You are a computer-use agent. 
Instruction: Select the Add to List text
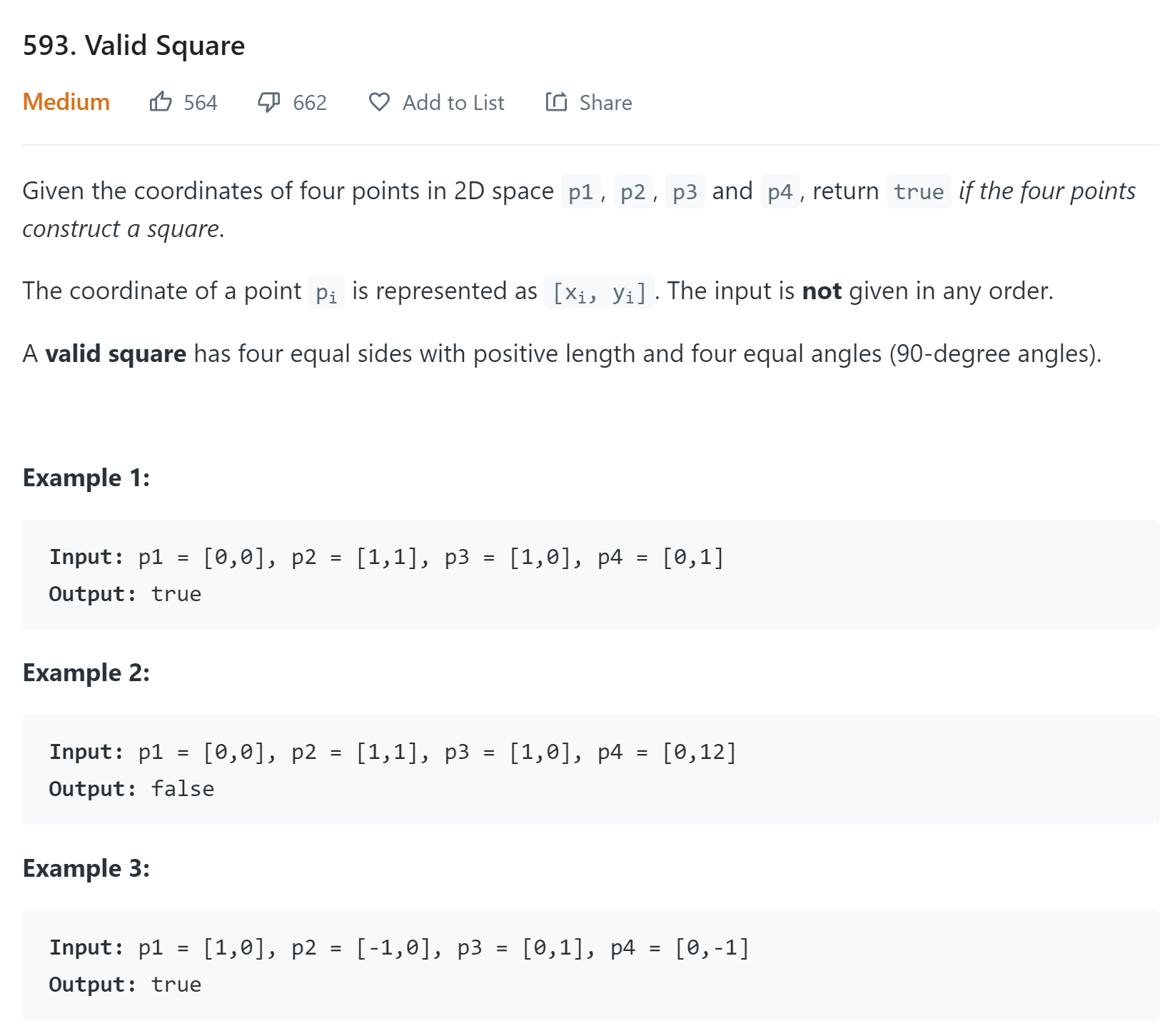[x=453, y=103]
